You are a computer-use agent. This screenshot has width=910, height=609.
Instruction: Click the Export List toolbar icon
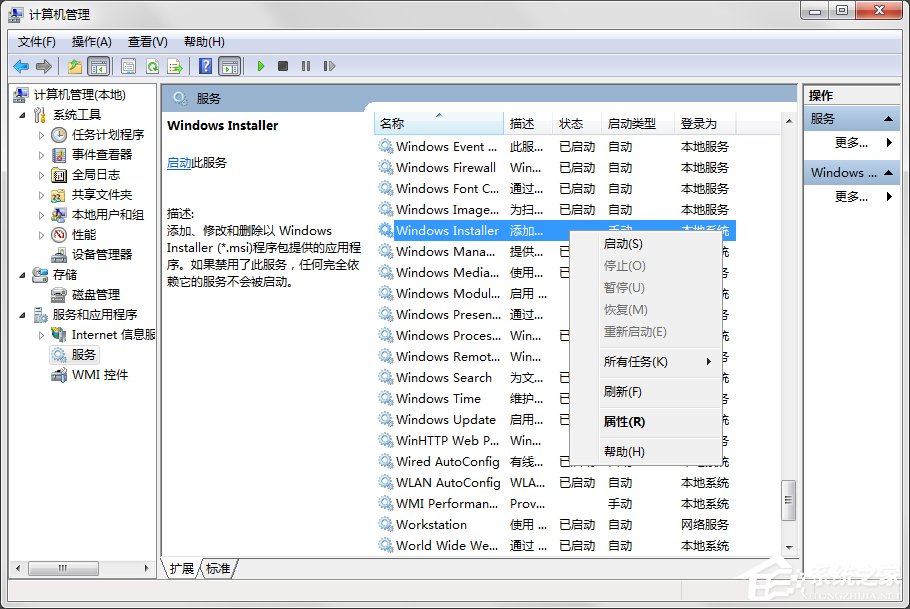176,66
